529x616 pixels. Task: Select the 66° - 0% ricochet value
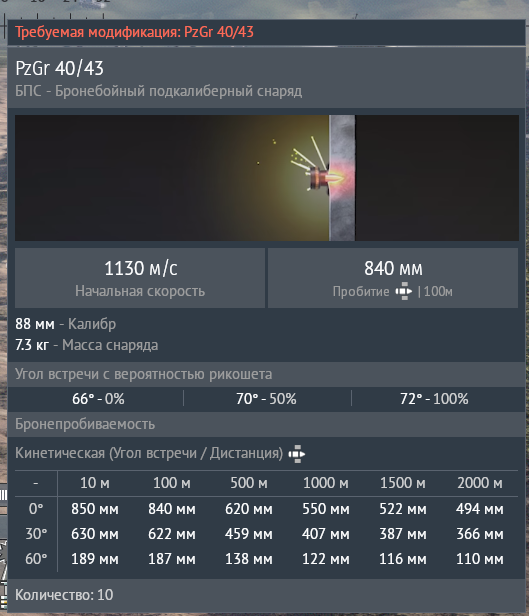(x=98, y=399)
